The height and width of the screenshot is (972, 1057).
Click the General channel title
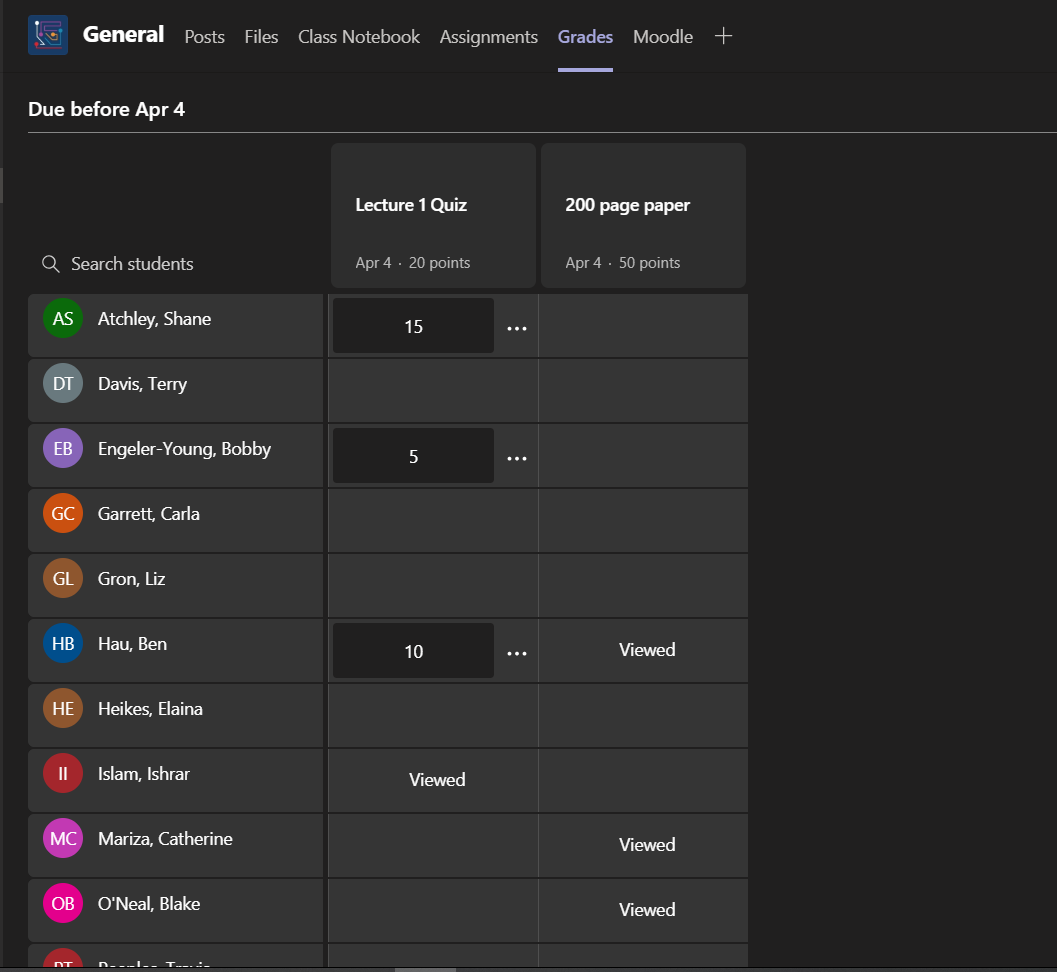[x=123, y=34]
